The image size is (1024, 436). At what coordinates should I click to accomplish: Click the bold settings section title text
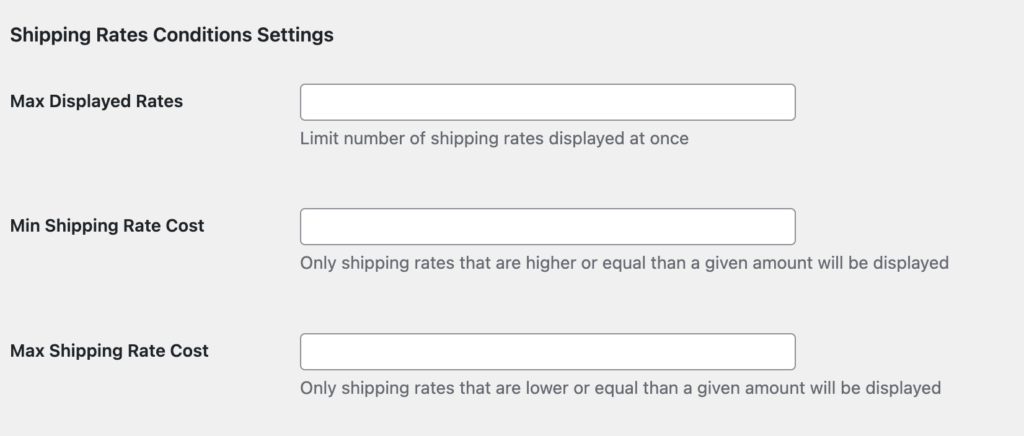pos(171,35)
